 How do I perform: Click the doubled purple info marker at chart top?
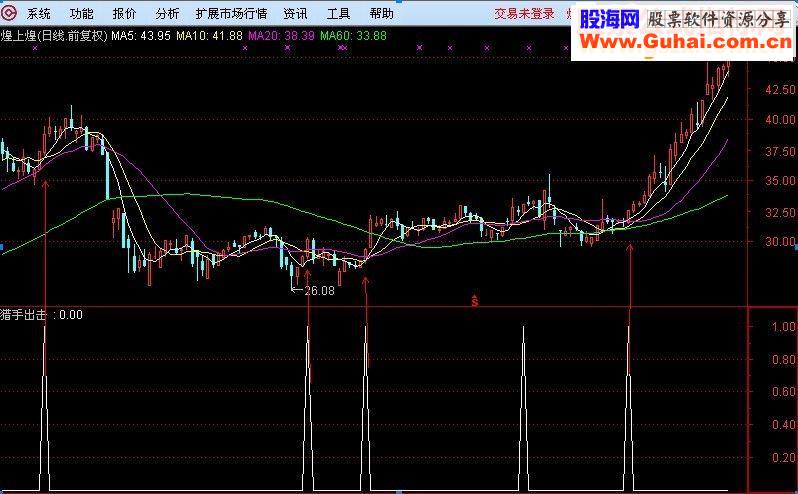(x=343, y=48)
